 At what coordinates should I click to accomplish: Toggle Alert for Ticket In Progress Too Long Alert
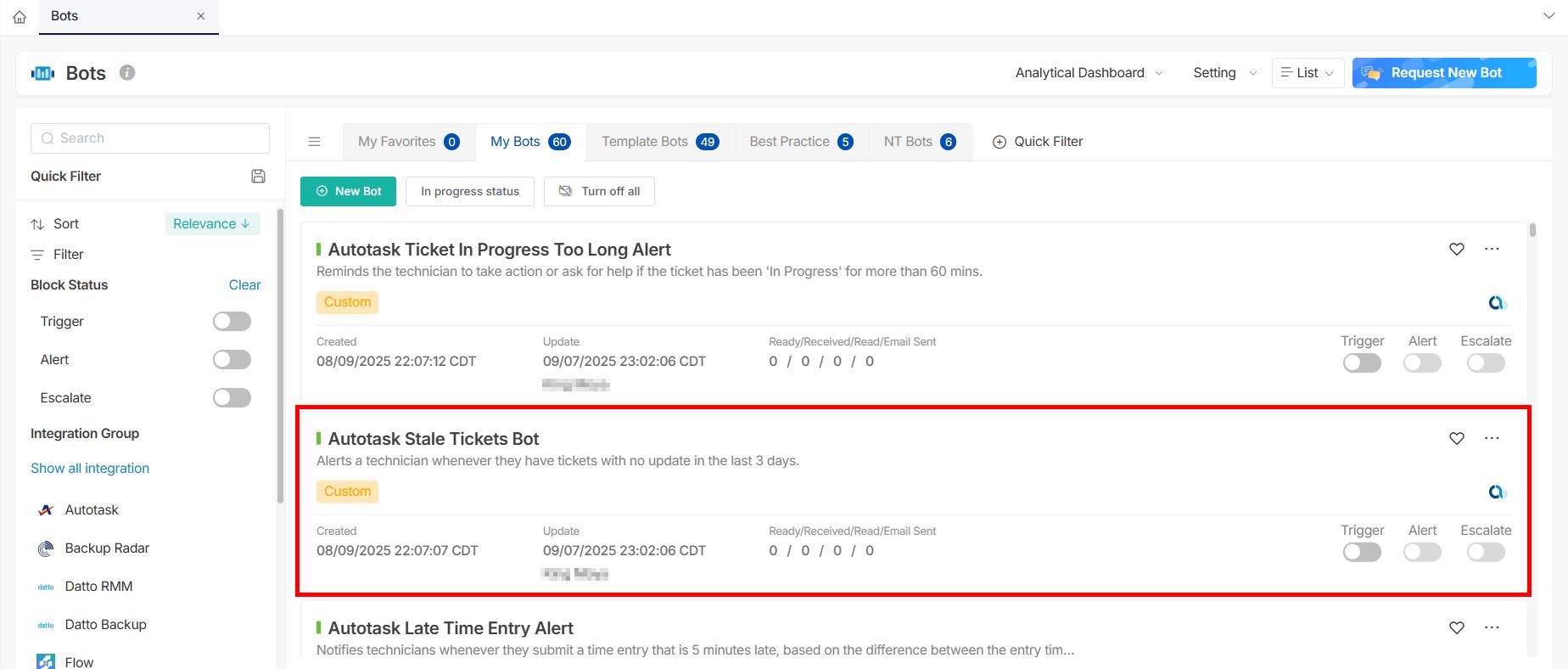pyautogui.click(x=1422, y=363)
